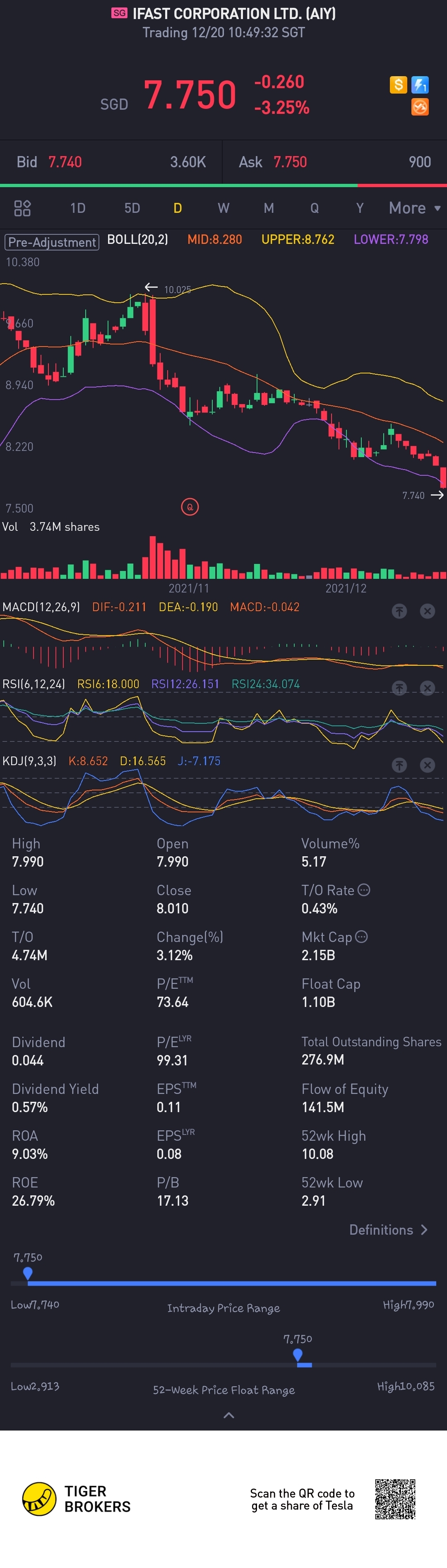Tap the Total Outstanding Shares 276.9M

(x=323, y=1060)
